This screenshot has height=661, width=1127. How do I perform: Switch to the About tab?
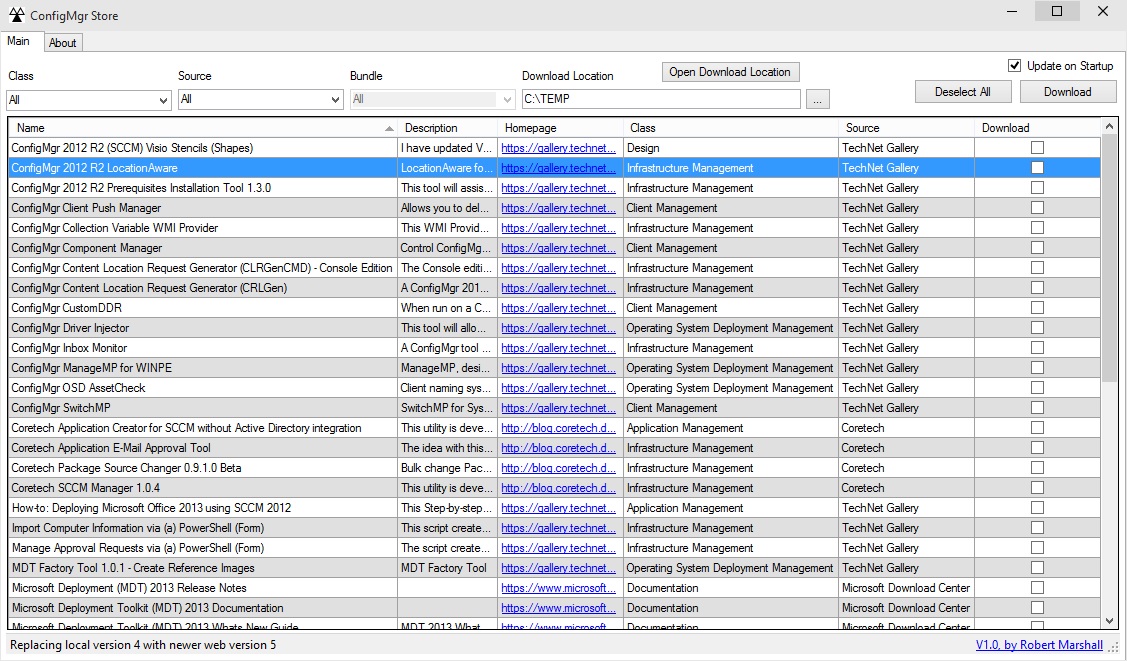click(x=63, y=43)
